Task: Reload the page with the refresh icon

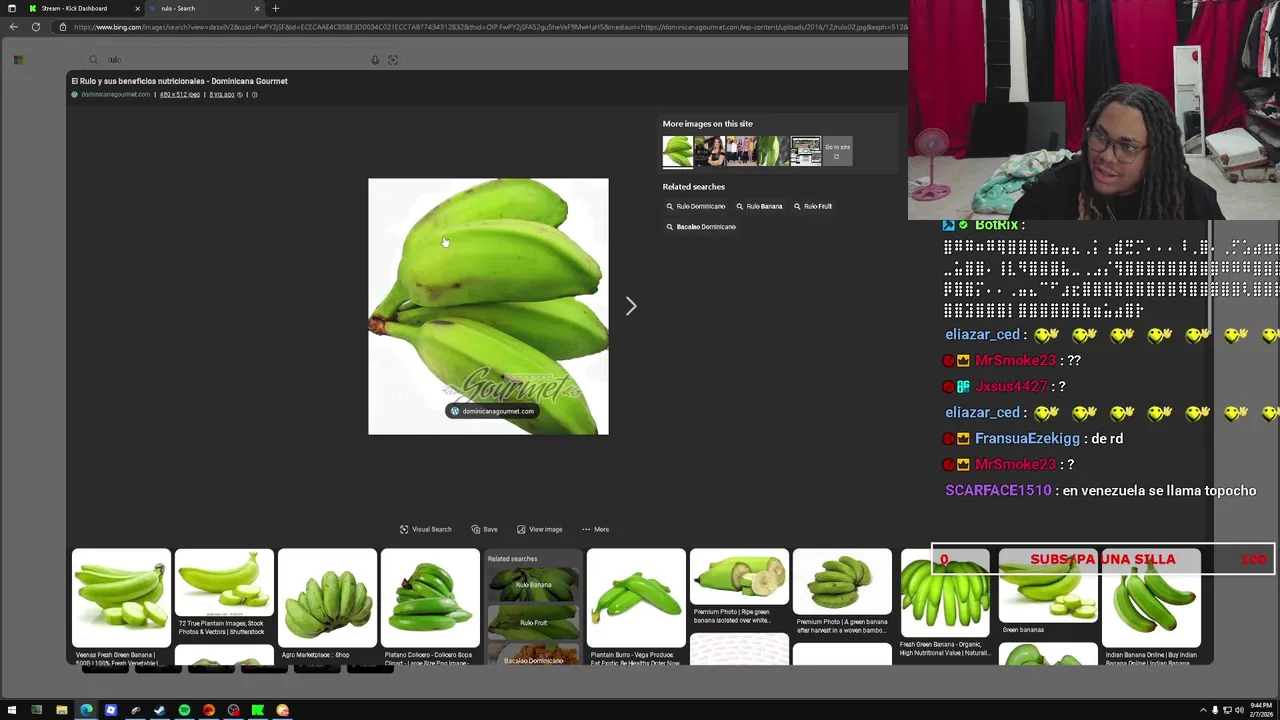Action: [36, 27]
